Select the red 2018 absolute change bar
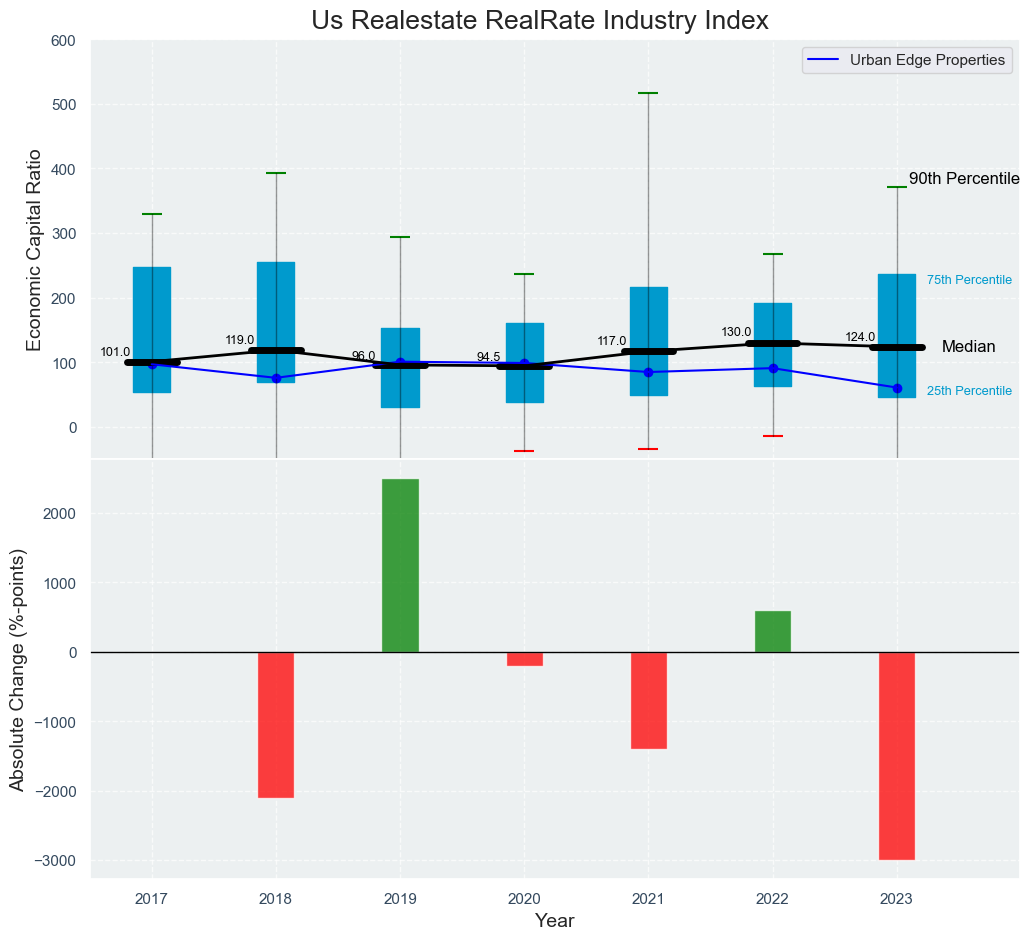 [x=276, y=724]
